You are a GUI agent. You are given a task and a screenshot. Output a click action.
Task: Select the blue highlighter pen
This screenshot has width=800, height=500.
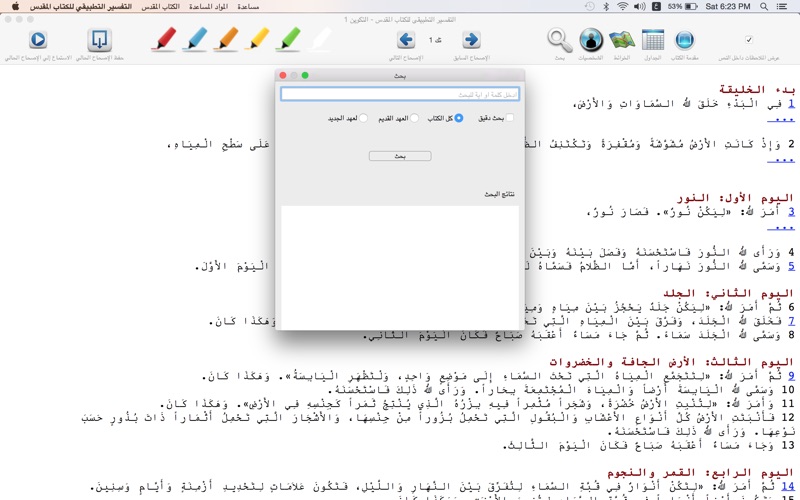[x=195, y=39]
